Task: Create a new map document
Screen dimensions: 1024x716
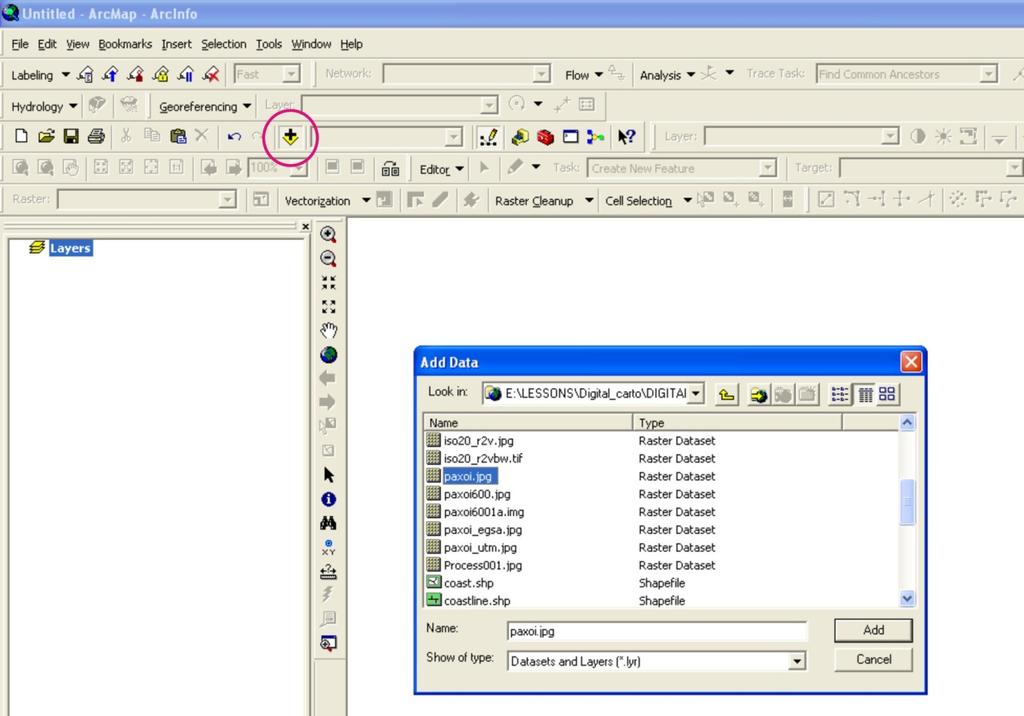Action: point(21,136)
